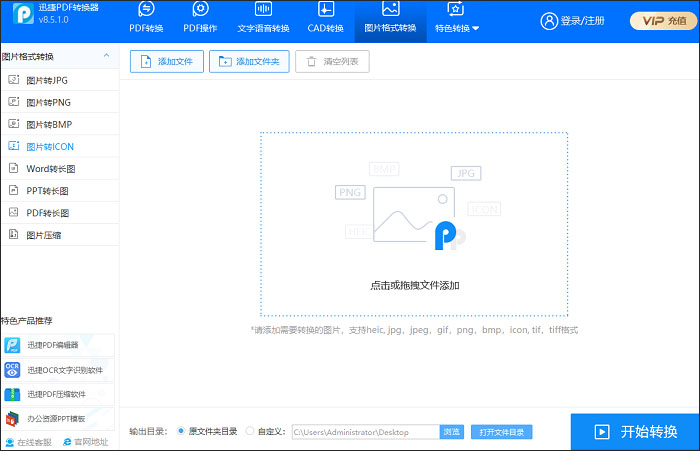
Task: Collapse the 图片格式转换 sidebar section
Action: click(x=106, y=56)
